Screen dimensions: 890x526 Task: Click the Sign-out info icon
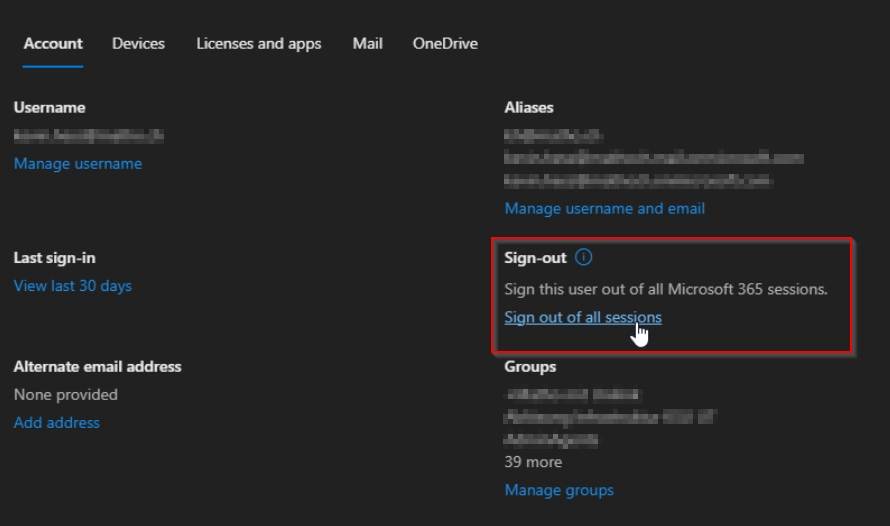583,257
